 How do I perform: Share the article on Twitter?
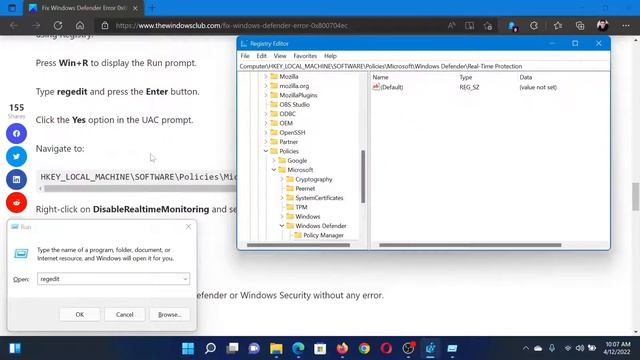click(16, 156)
